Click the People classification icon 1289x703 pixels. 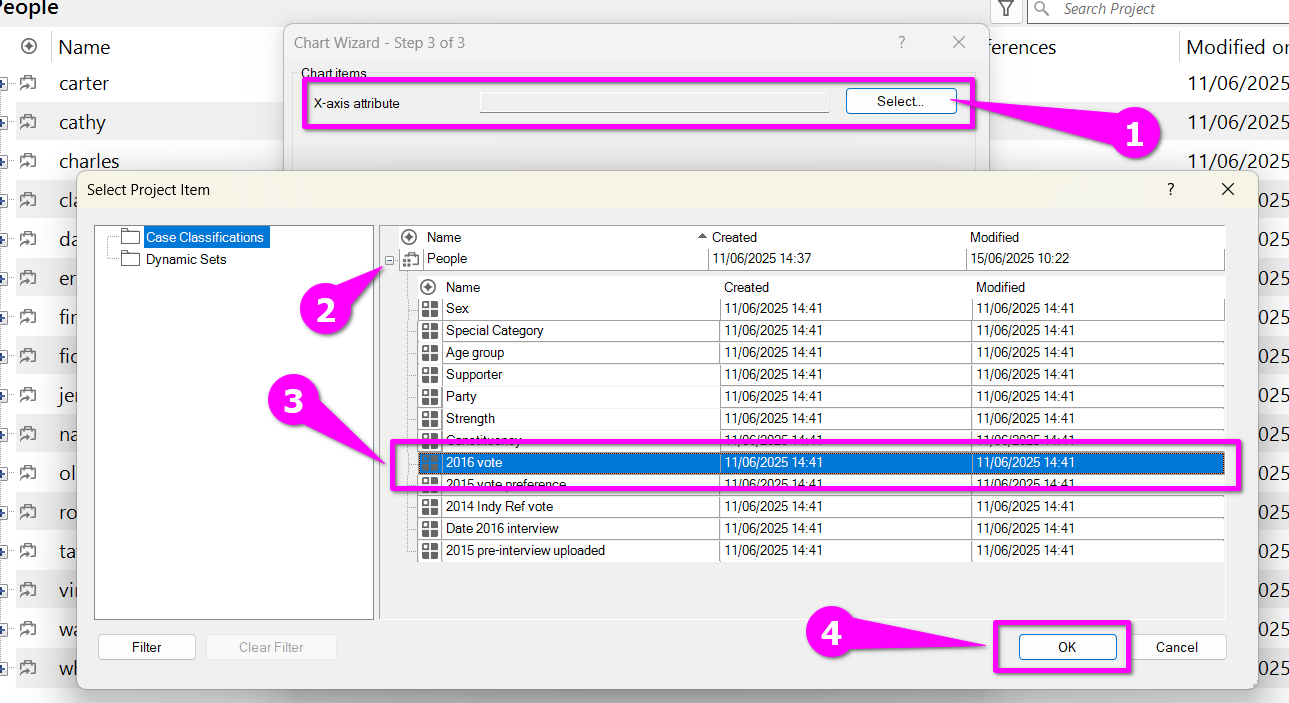point(410,259)
